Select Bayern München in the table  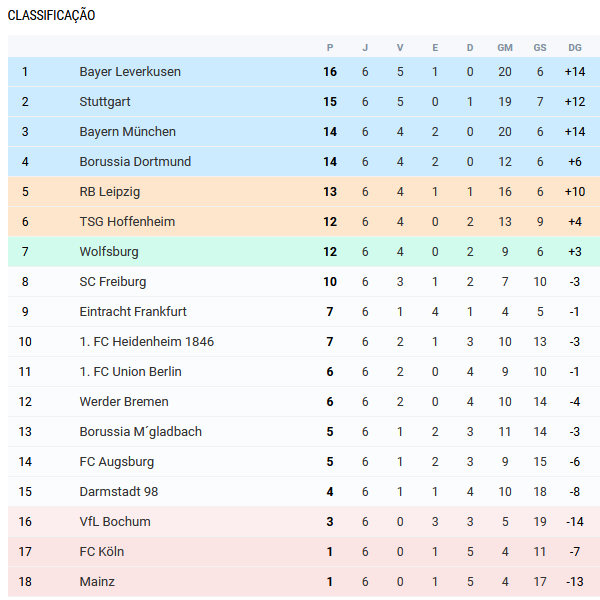127,132
